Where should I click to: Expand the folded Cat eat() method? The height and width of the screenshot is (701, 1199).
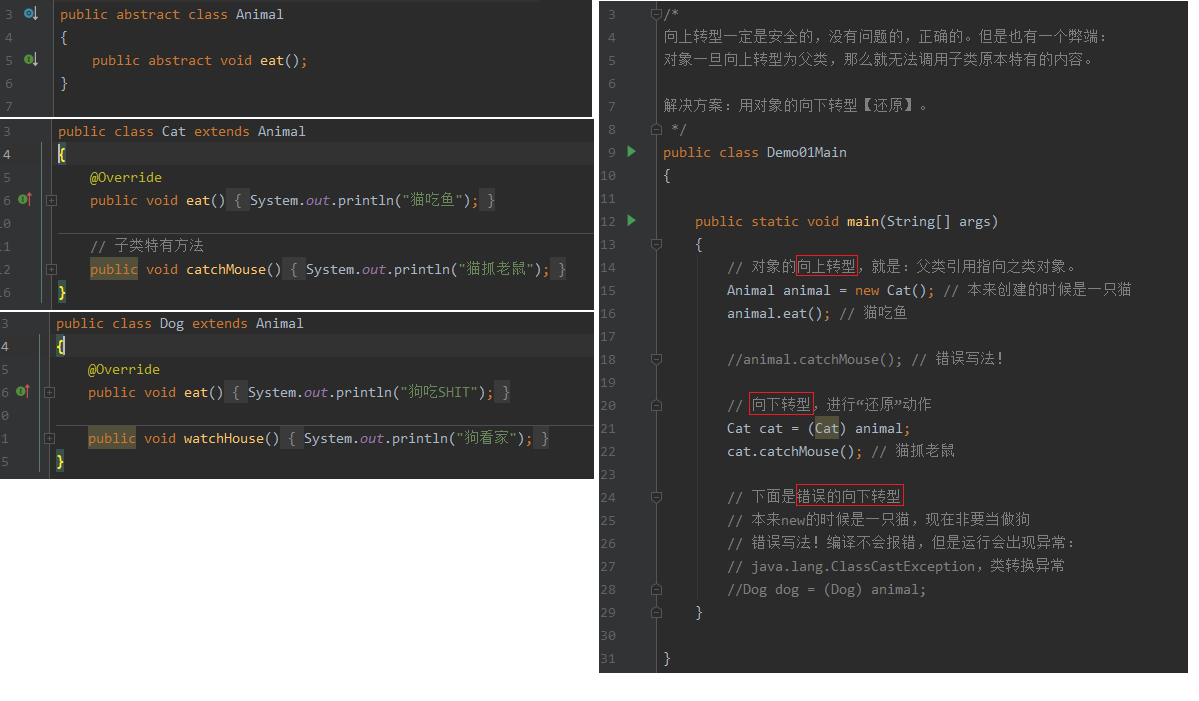point(52,200)
